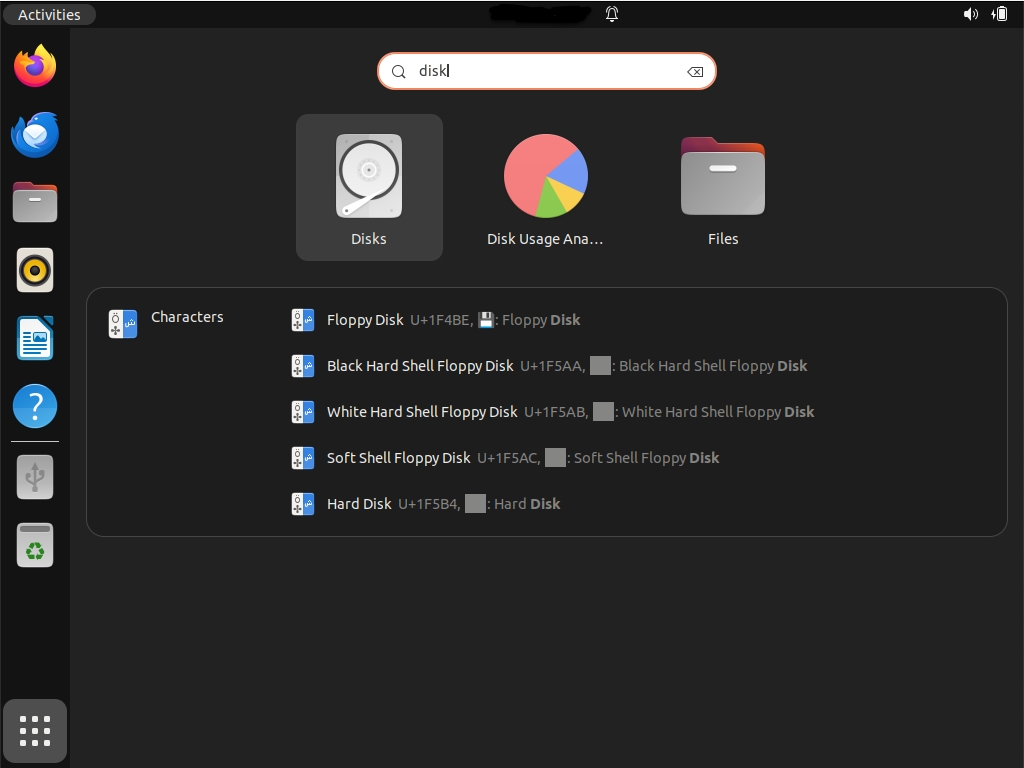Clear the search field text
Image resolution: width=1024 pixels, height=768 pixels.
coord(695,72)
